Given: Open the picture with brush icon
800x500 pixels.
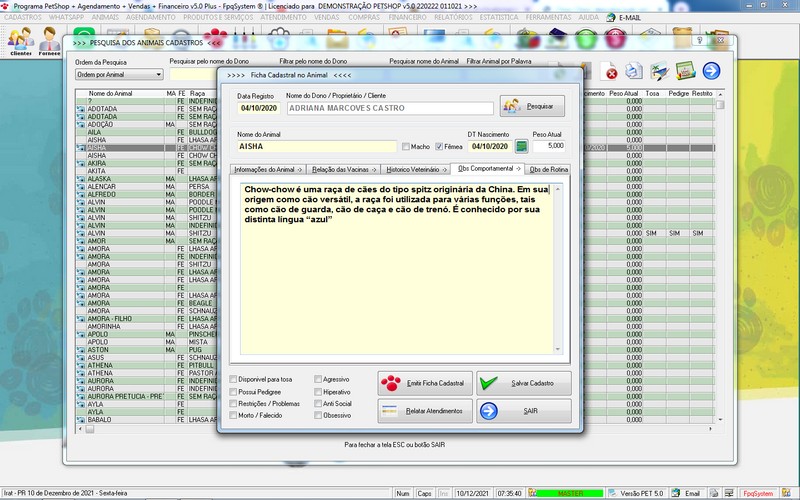Looking at the screenshot, I should tap(659, 71).
